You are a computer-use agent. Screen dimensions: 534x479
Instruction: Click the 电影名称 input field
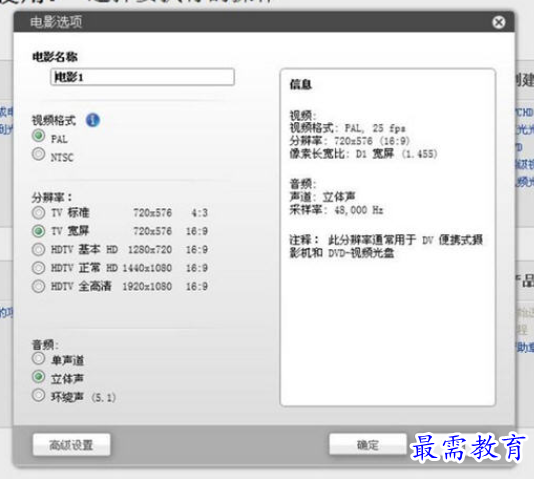142,77
